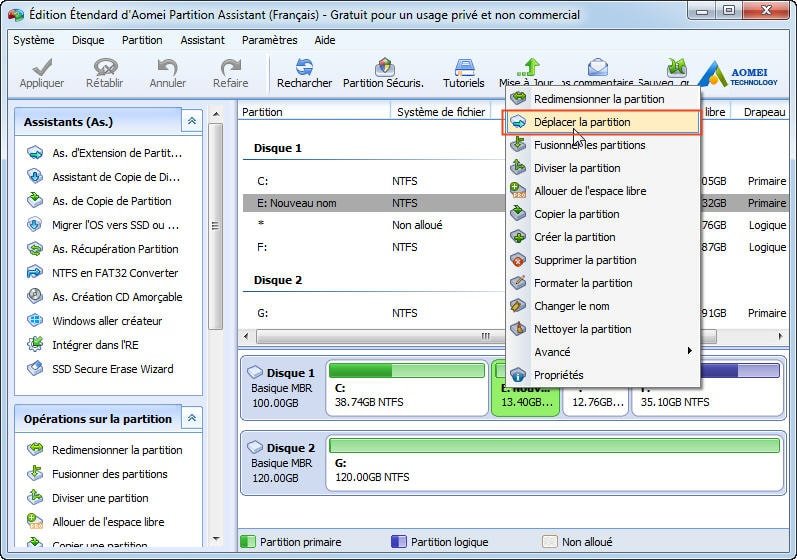Choose Diviser la partition in context menu
The height and width of the screenshot is (560, 797).
603,168
